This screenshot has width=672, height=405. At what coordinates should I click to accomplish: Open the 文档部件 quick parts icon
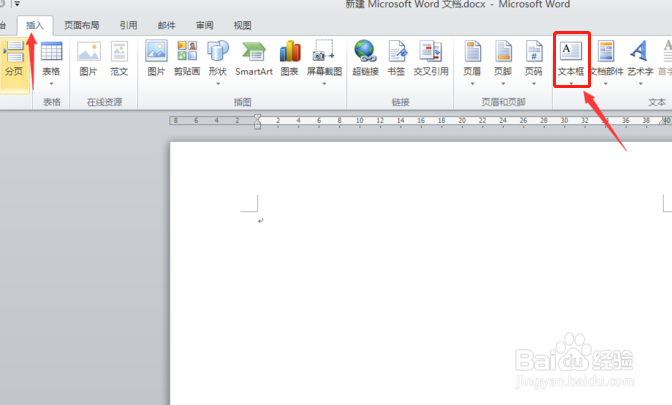606,51
